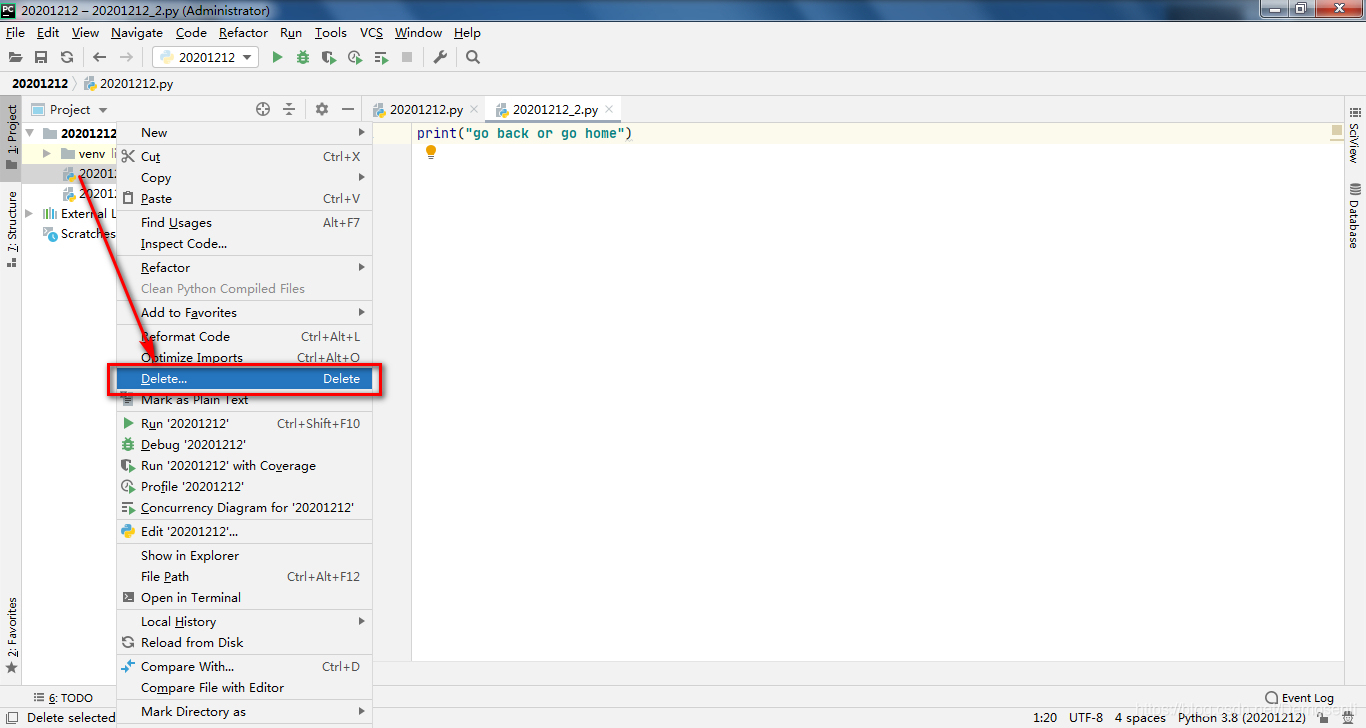1366x728 pixels.
Task: Toggle the 2: Favorites tool window button
Action: [11, 635]
